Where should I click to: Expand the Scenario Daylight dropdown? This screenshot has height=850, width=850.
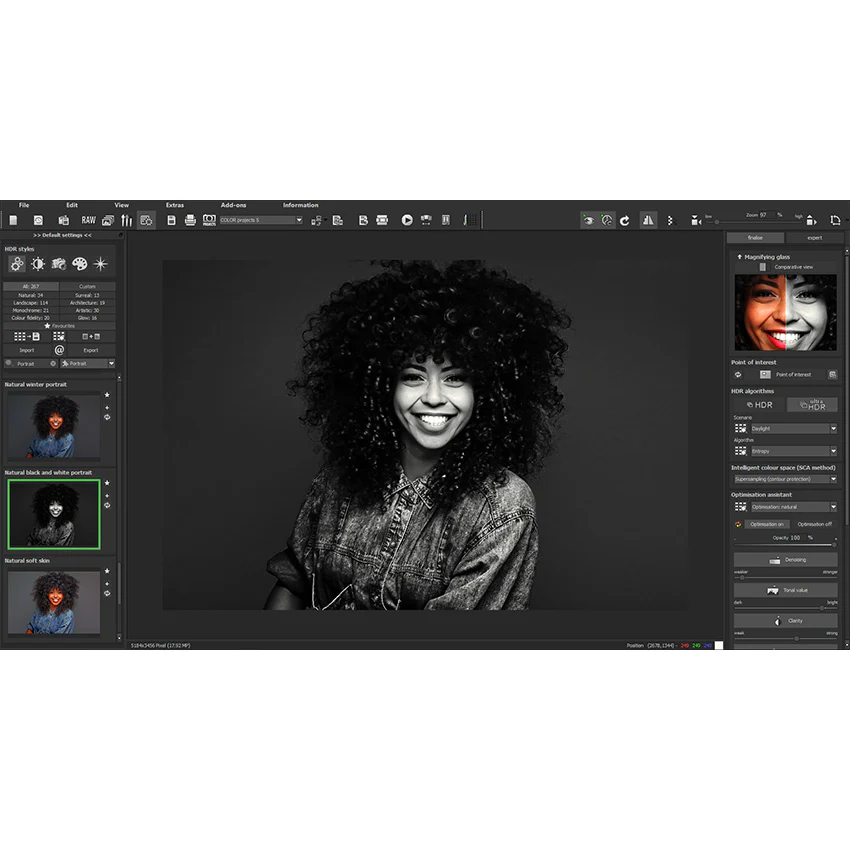(x=794, y=428)
